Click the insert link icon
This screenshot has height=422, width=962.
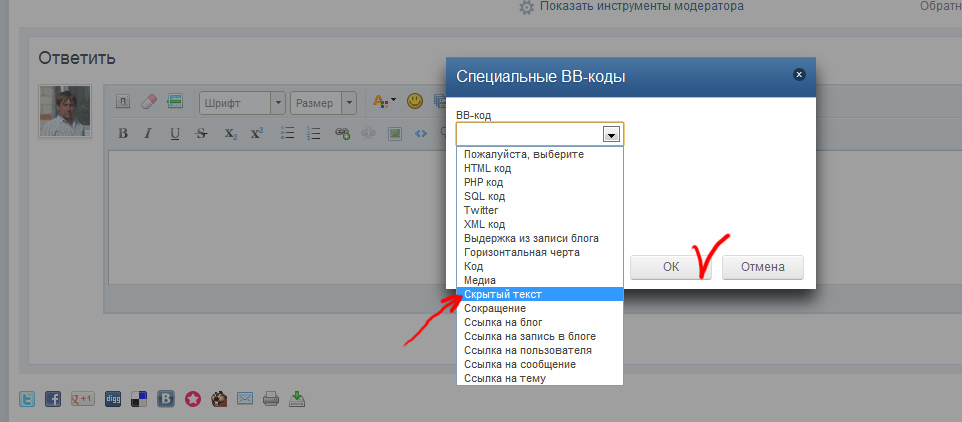coord(342,133)
